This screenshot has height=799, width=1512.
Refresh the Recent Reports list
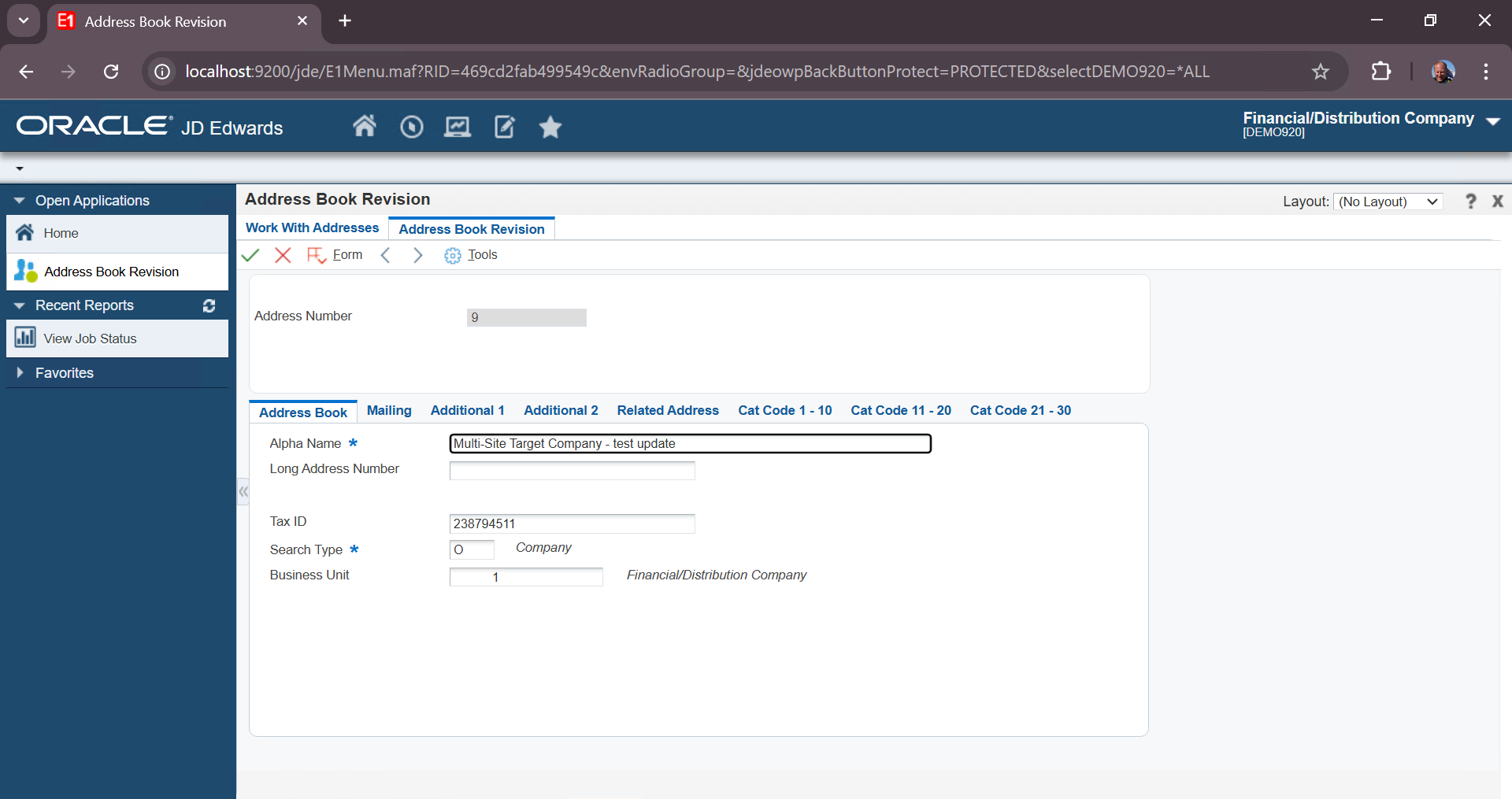coord(209,305)
